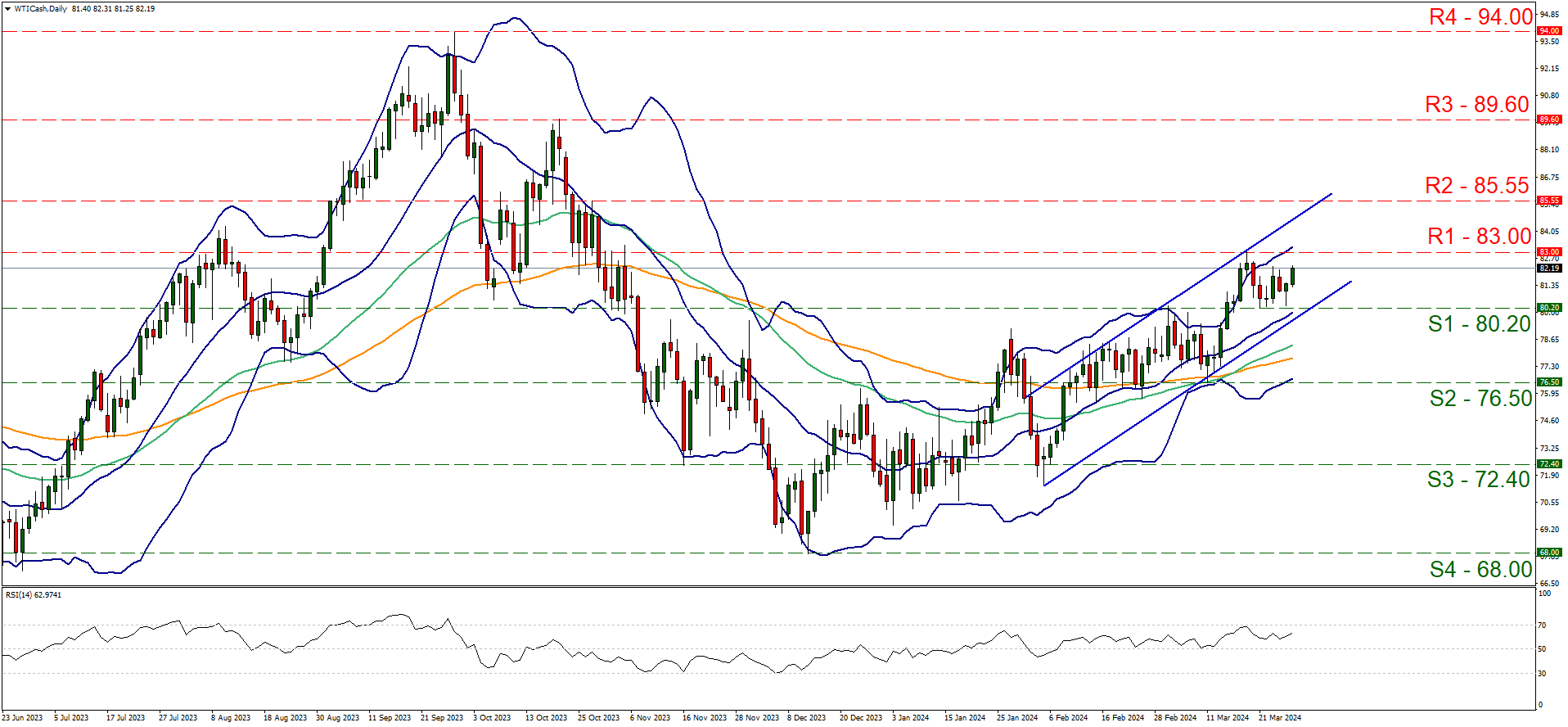Click the black 82.19 current price tag
Viewport: 1568px width, 727px height.
(1549, 268)
